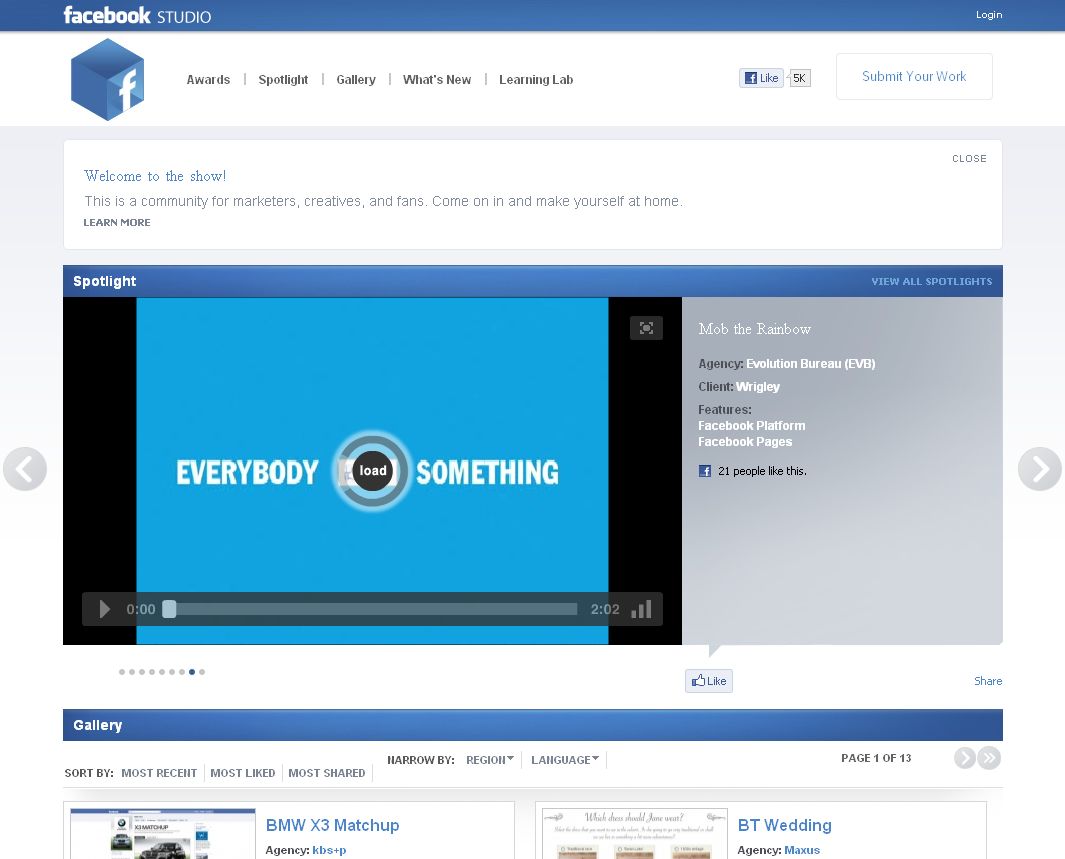Click the kbs+p agency link
The width and height of the screenshot is (1065, 859).
(329, 850)
